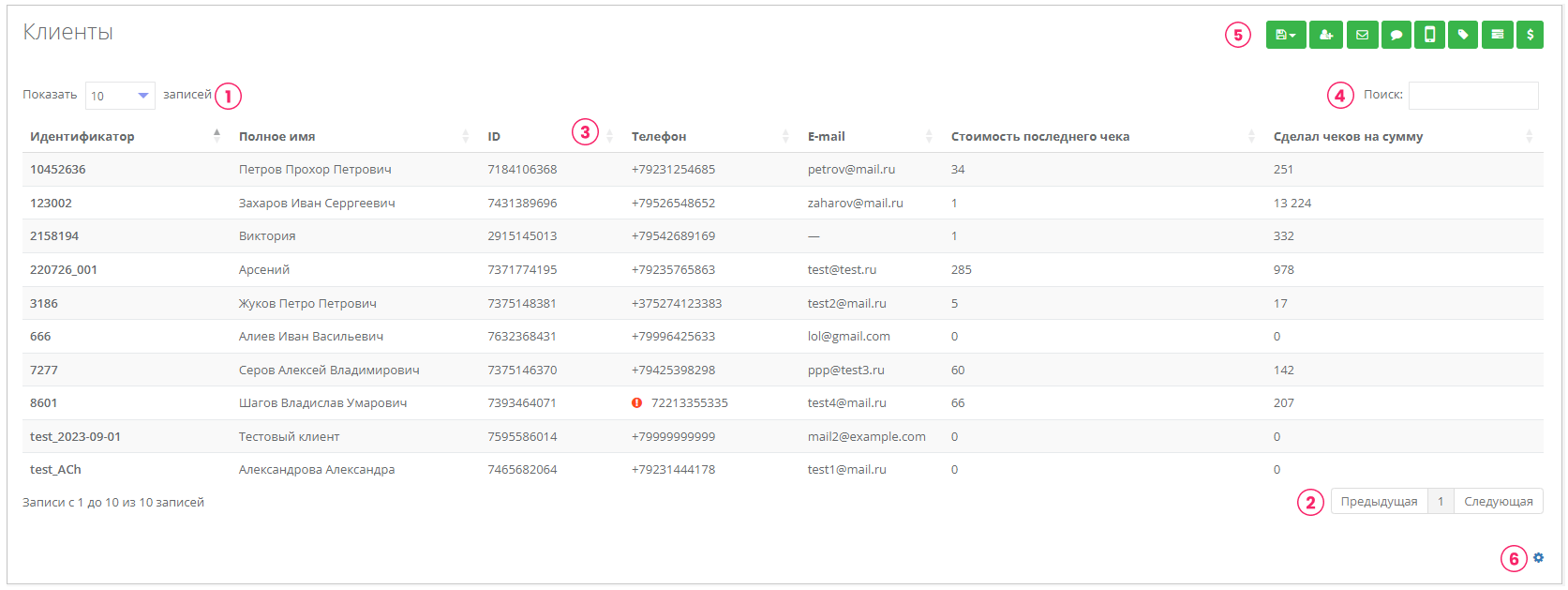Sort by Сделал чеков на сумму column
Viewport: 1568px width, 590px height.
pos(1404,136)
